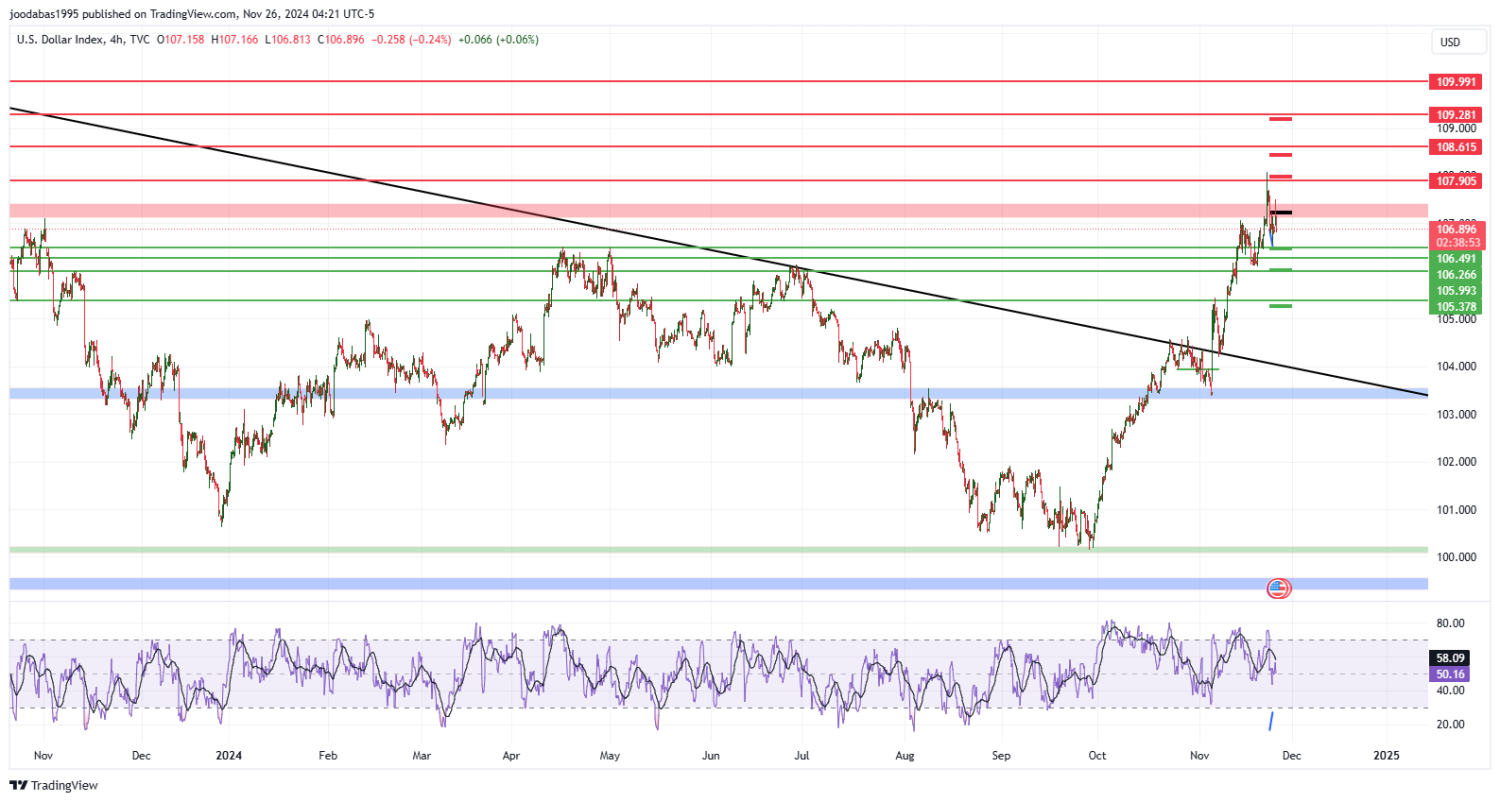Click the close value C106.896
Viewport: 1500px width, 802px height.
(342, 39)
